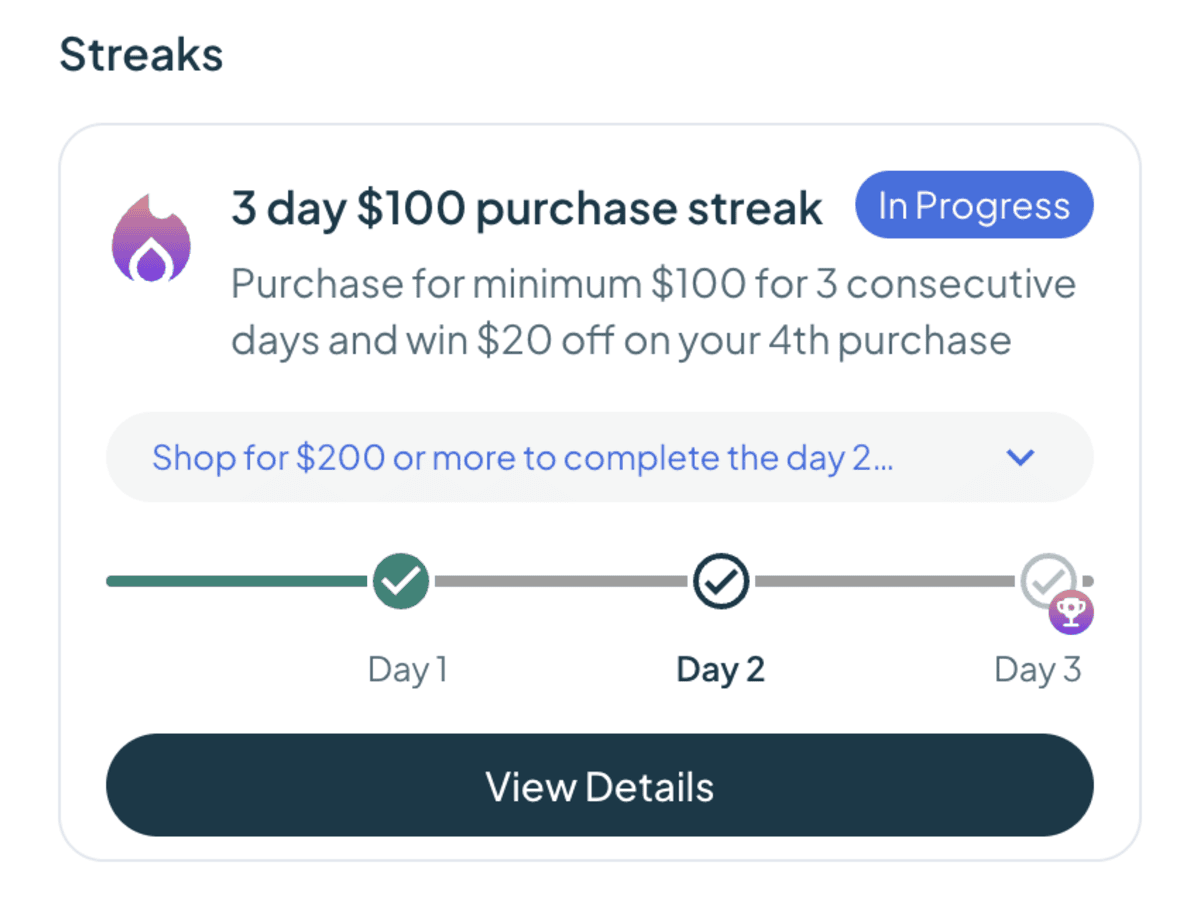Click the Day 3 label

point(1038,669)
